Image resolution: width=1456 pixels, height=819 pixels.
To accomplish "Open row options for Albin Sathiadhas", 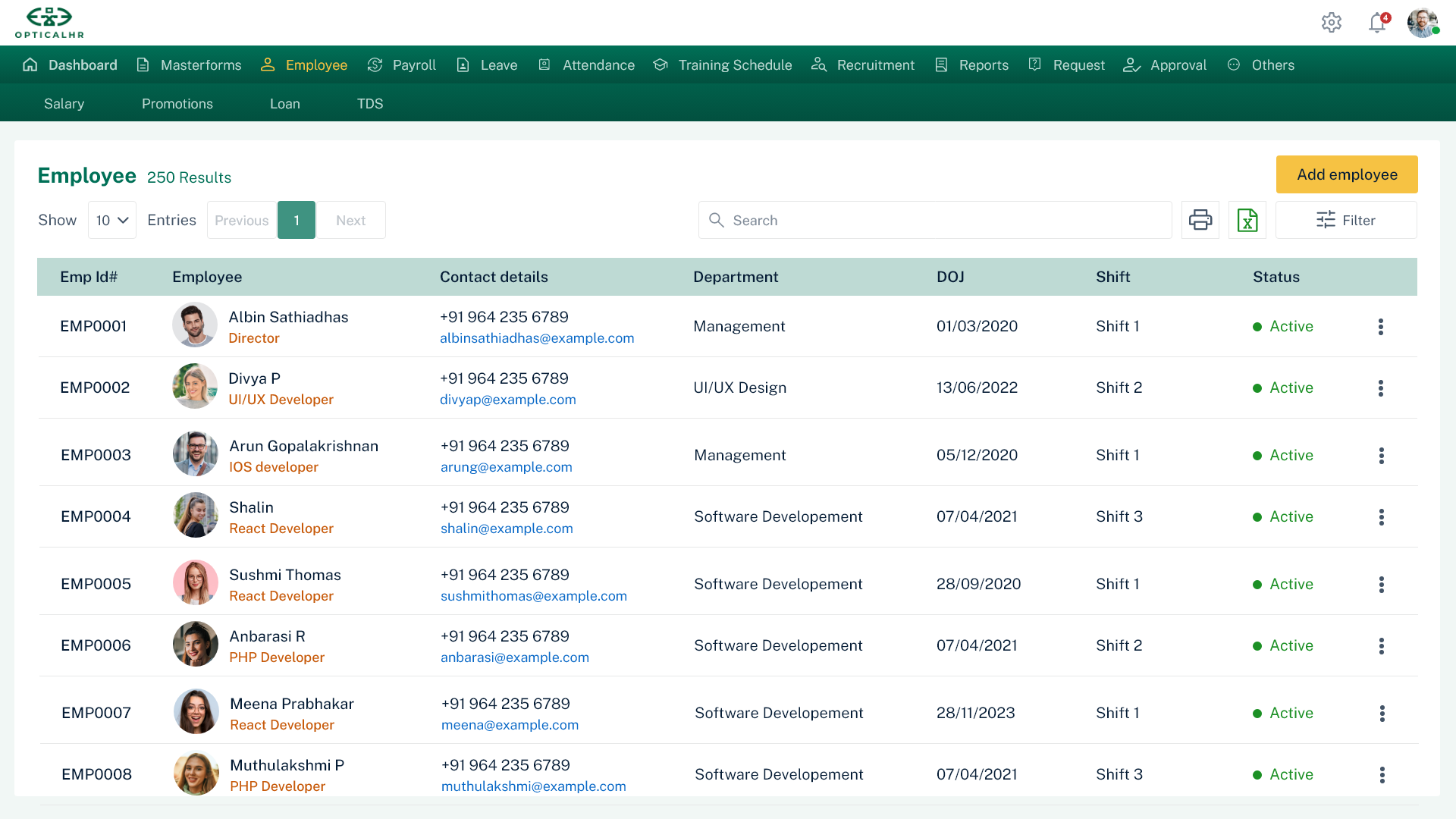I will tap(1380, 327).
